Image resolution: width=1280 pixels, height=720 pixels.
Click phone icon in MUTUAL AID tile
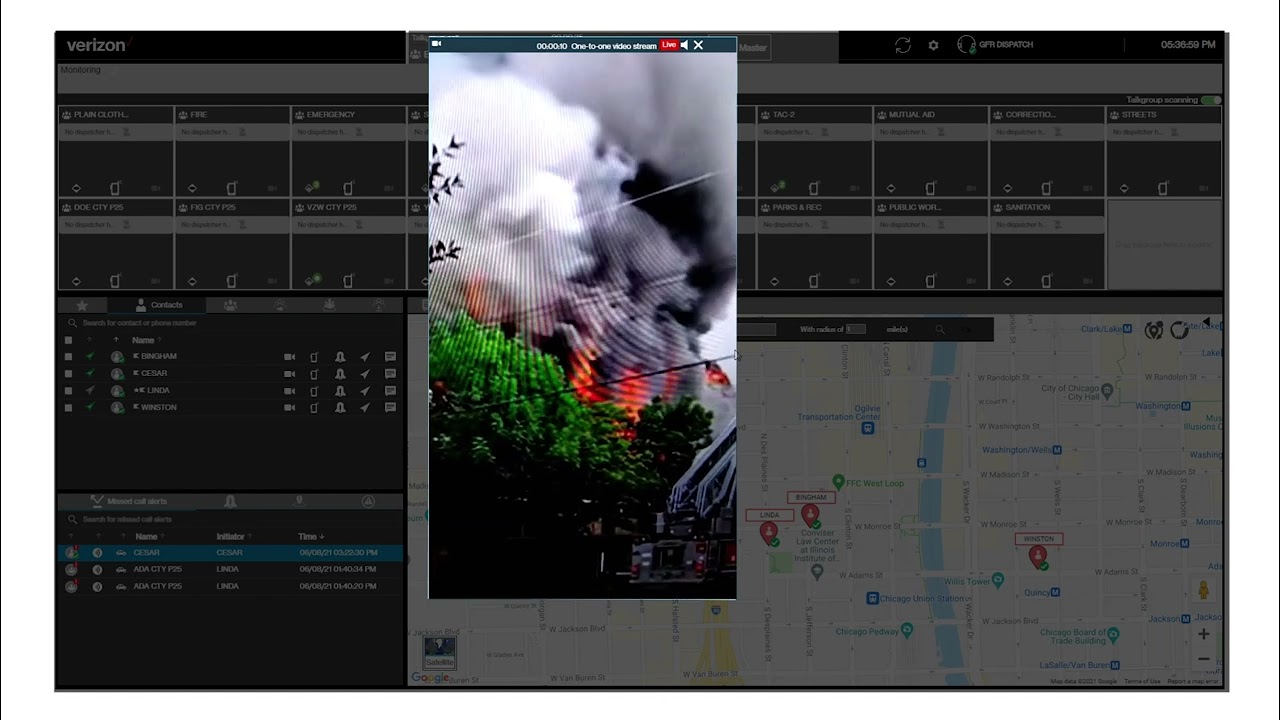click(931, 188)
